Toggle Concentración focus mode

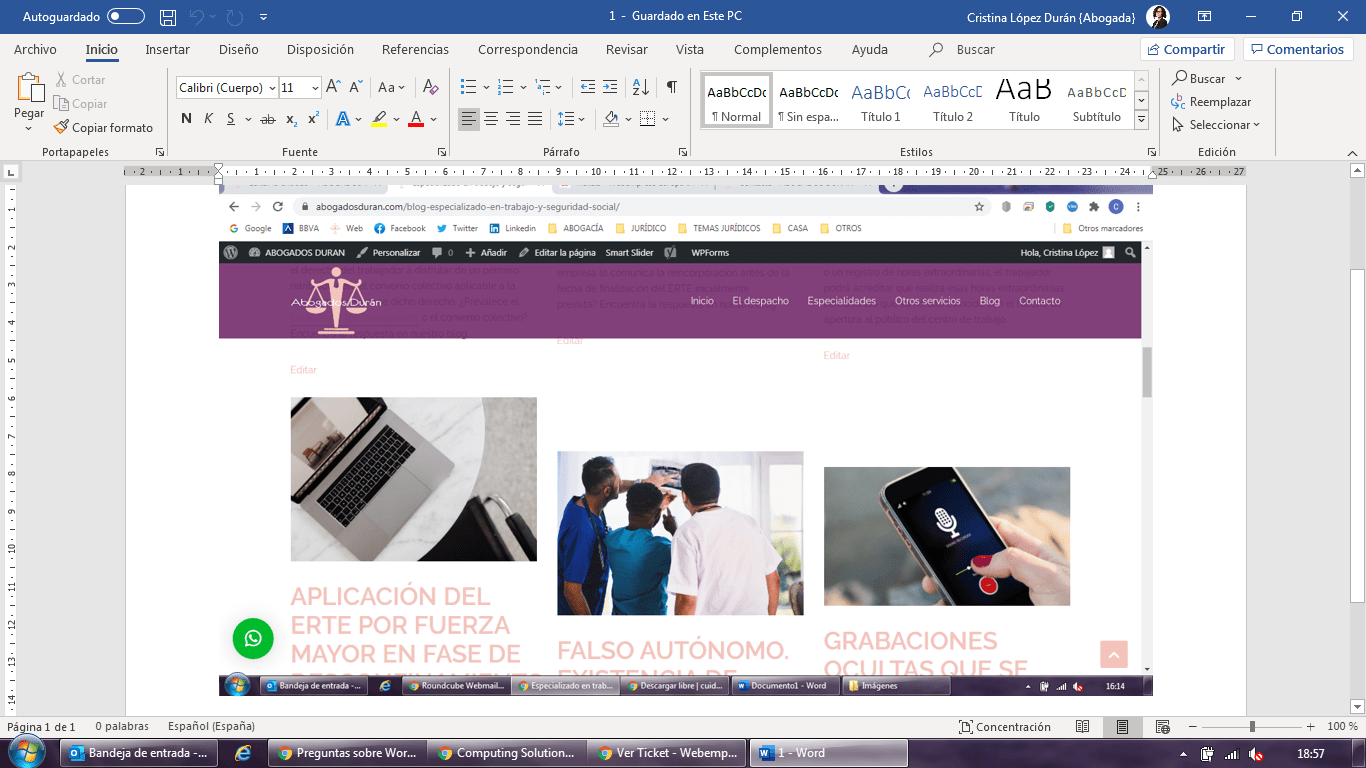point(1005,727)
